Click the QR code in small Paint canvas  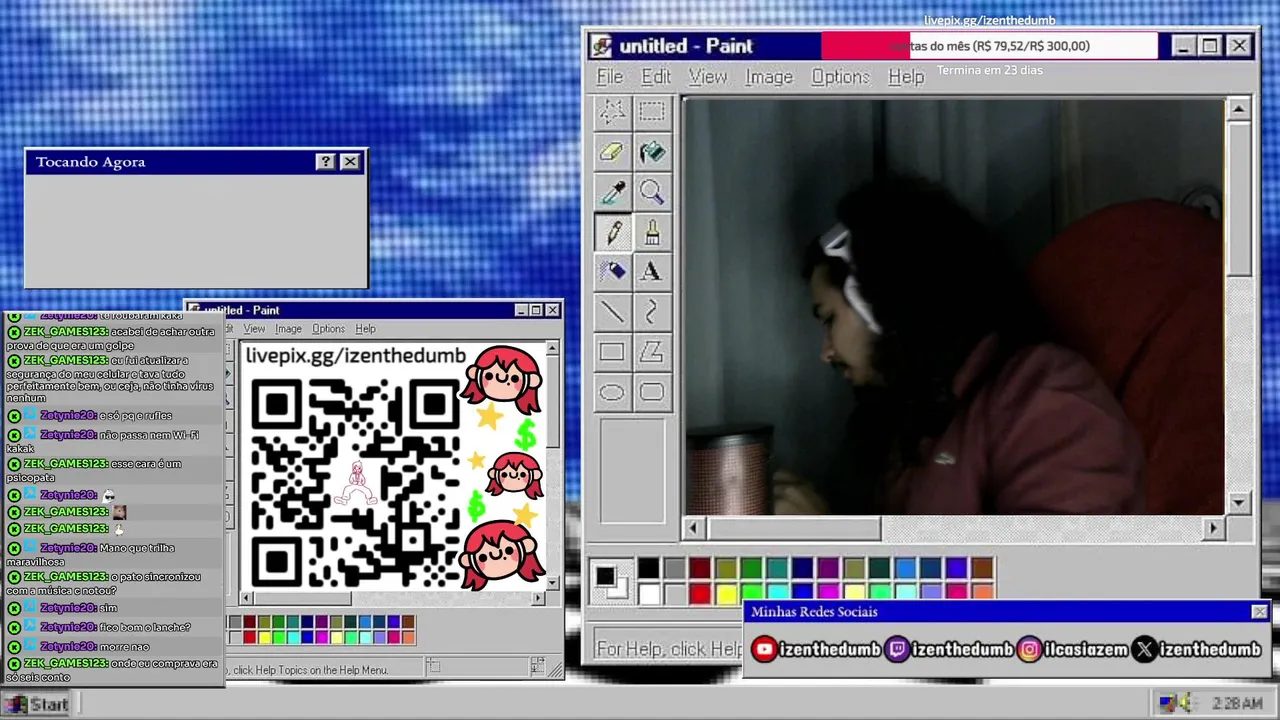(x=355, y=484)
